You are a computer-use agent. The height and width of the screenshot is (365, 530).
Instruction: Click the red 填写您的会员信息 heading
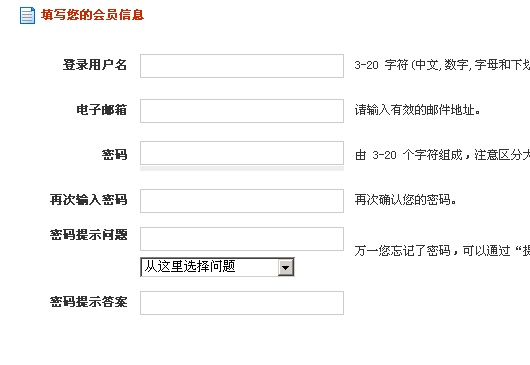[x=92, y=15]
